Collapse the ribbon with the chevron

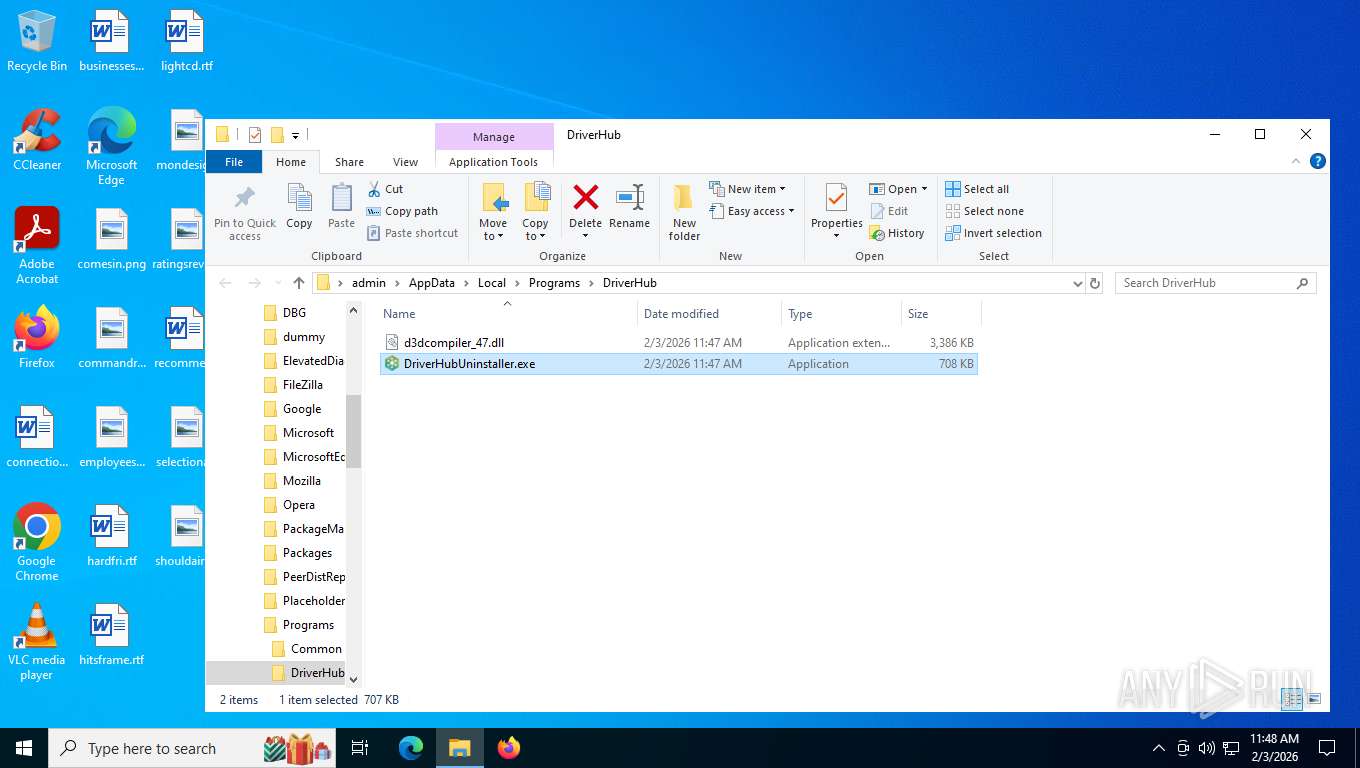(x=1296, y=161)
